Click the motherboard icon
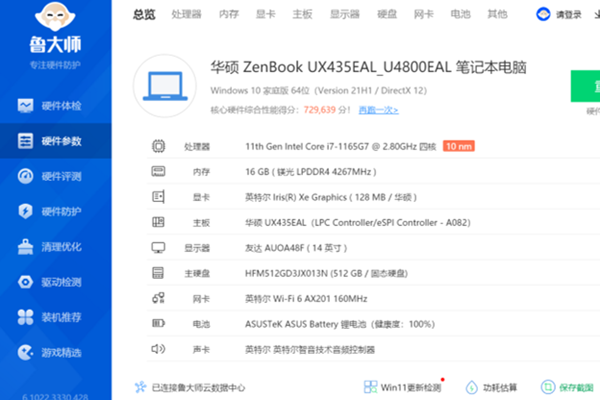Image resolution: width=600 pixels, height=400 pixels. (158, 222)
